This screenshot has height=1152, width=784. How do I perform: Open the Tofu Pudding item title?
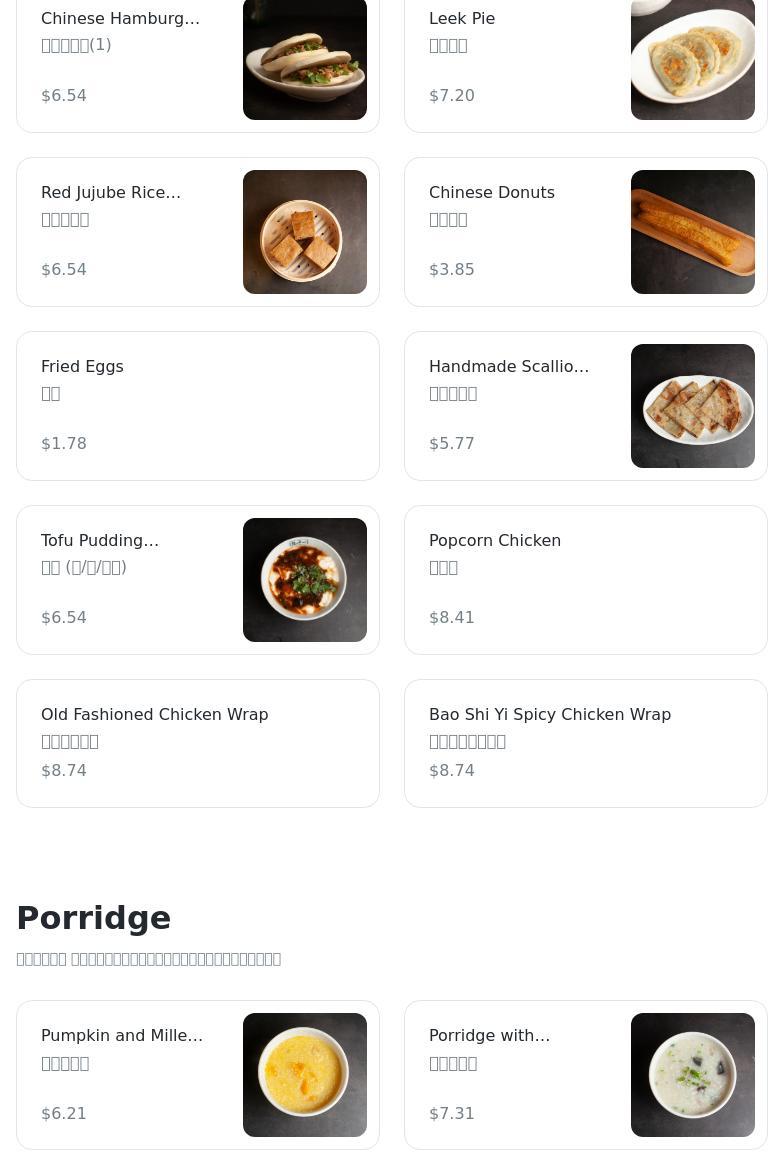(100, 540)
